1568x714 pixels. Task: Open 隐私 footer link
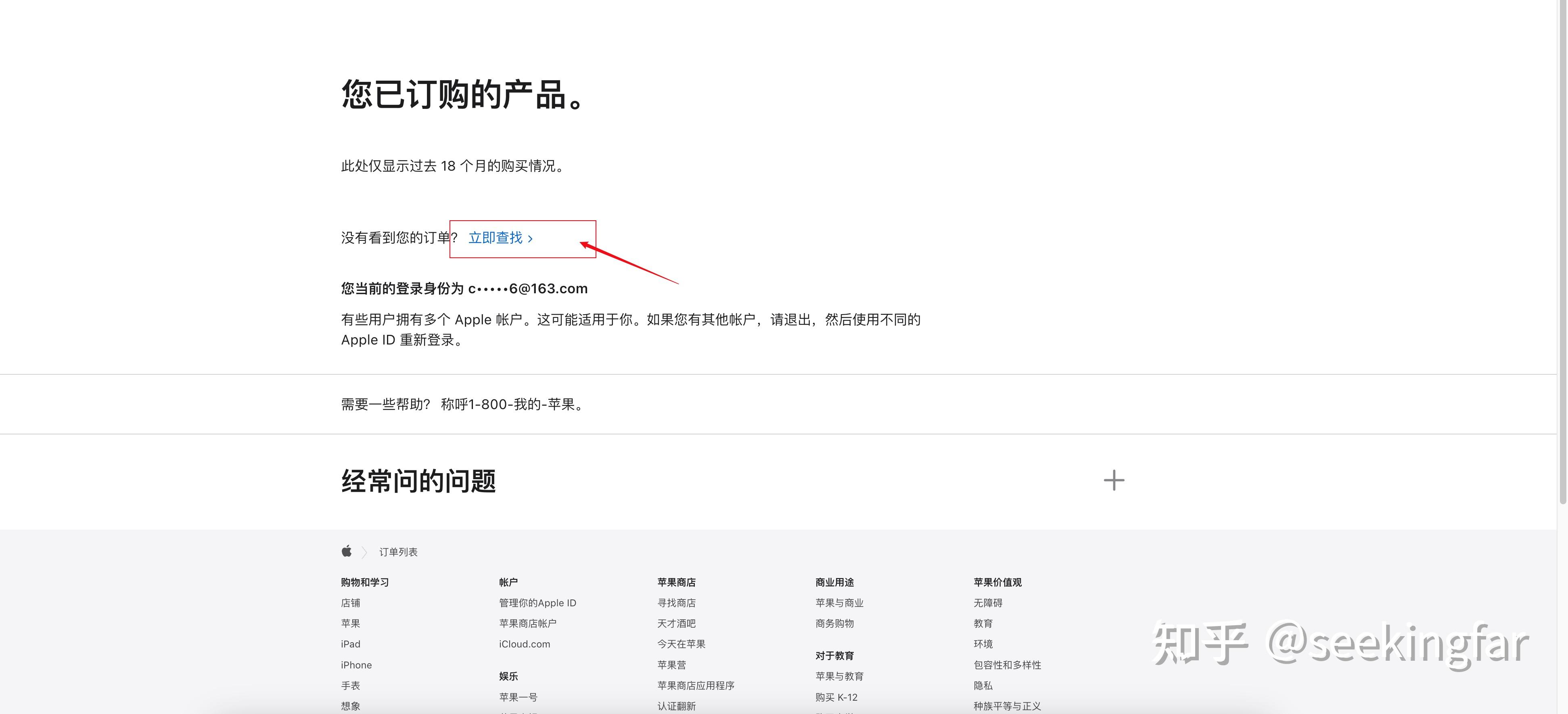(x=983, y=685)
